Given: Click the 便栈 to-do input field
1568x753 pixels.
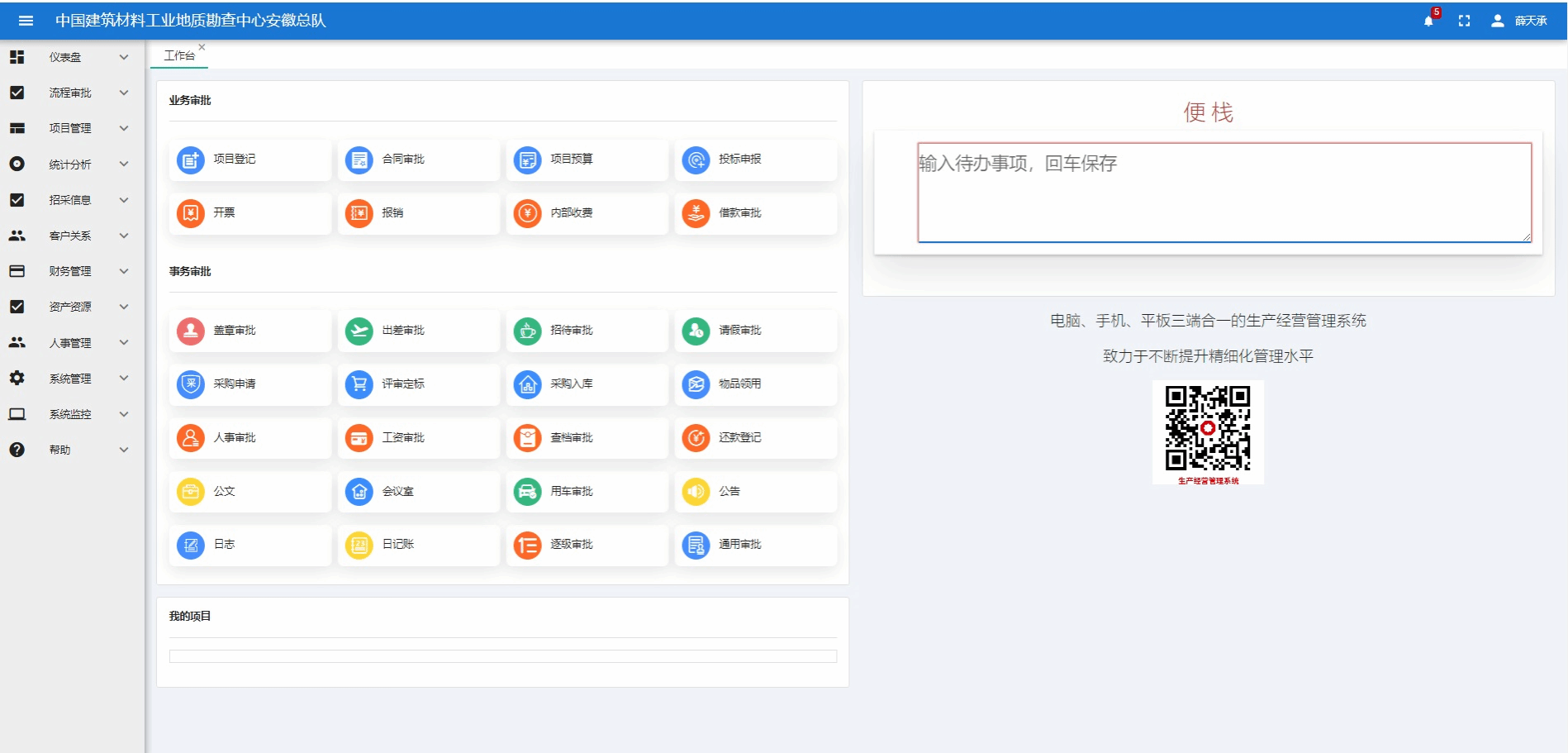Looking at the screenshot, I should pos(1224,192).
